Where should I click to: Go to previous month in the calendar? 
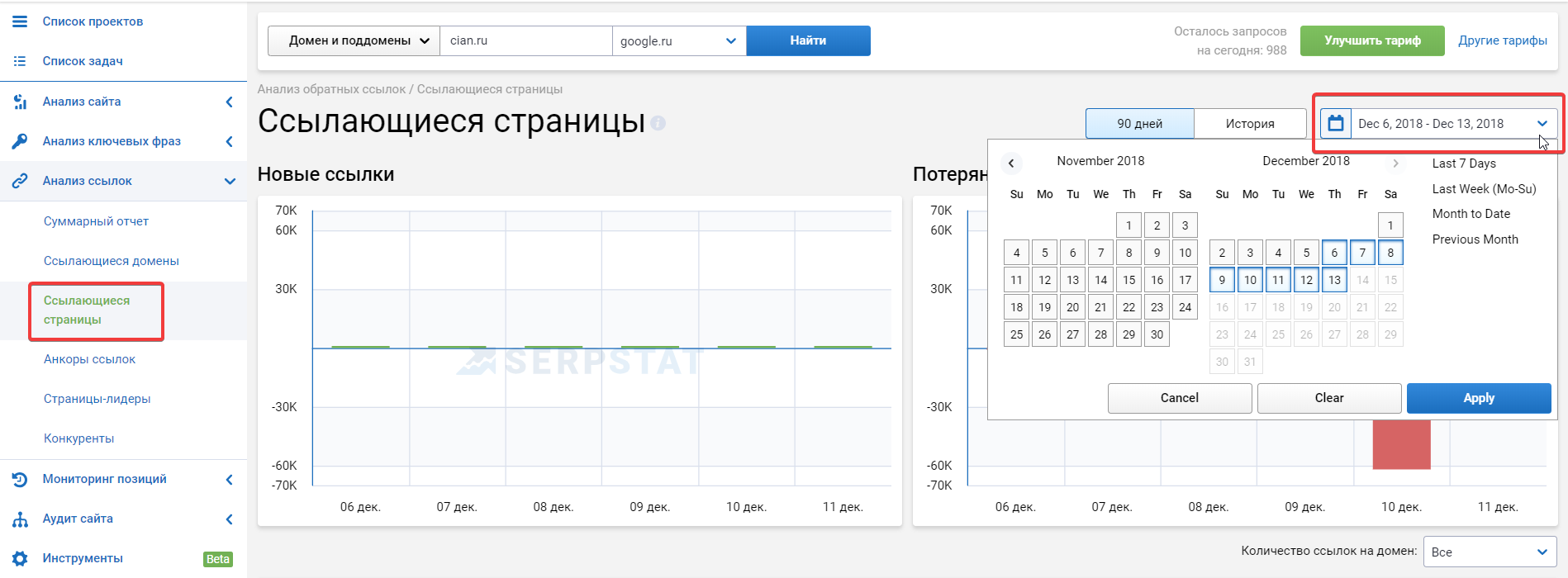tap(1011, 163)
